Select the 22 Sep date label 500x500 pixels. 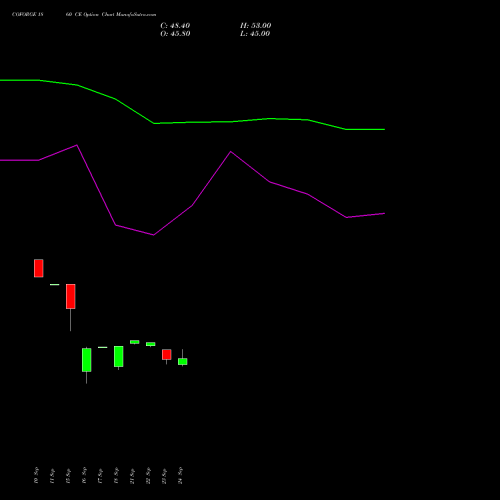tap(148, 475)
